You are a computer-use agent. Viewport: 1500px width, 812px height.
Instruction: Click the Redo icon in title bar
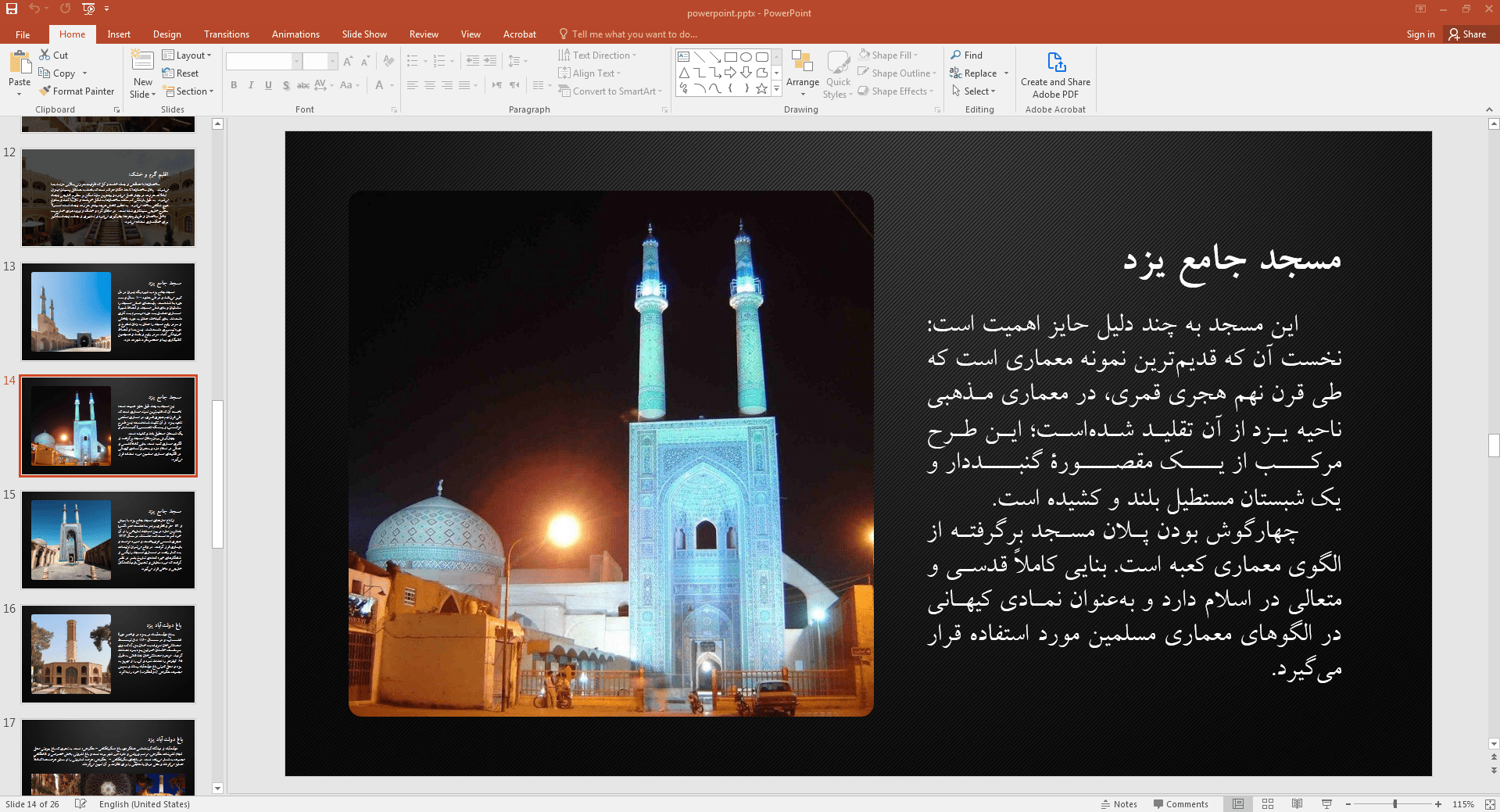[x=66, y=9]
